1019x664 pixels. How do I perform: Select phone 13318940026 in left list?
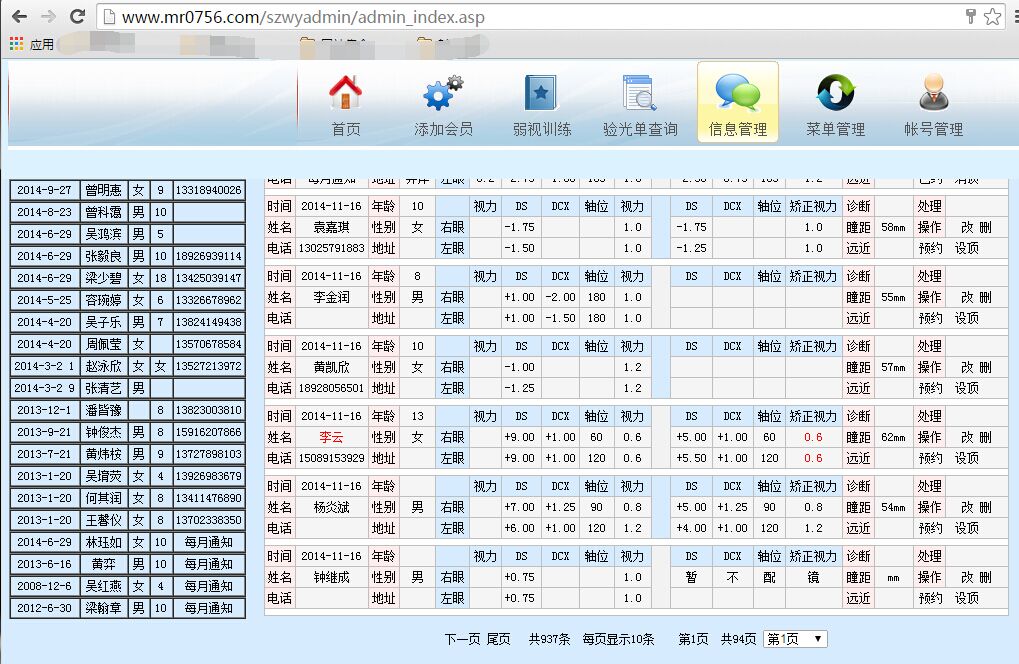(209, 190)
